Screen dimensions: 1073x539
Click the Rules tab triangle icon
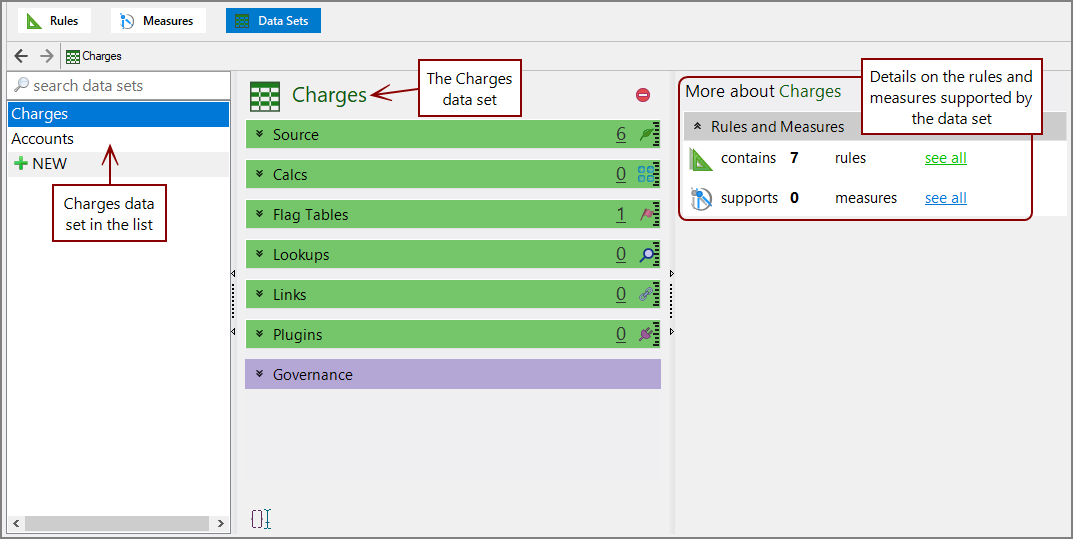click(x=34, y=21)
